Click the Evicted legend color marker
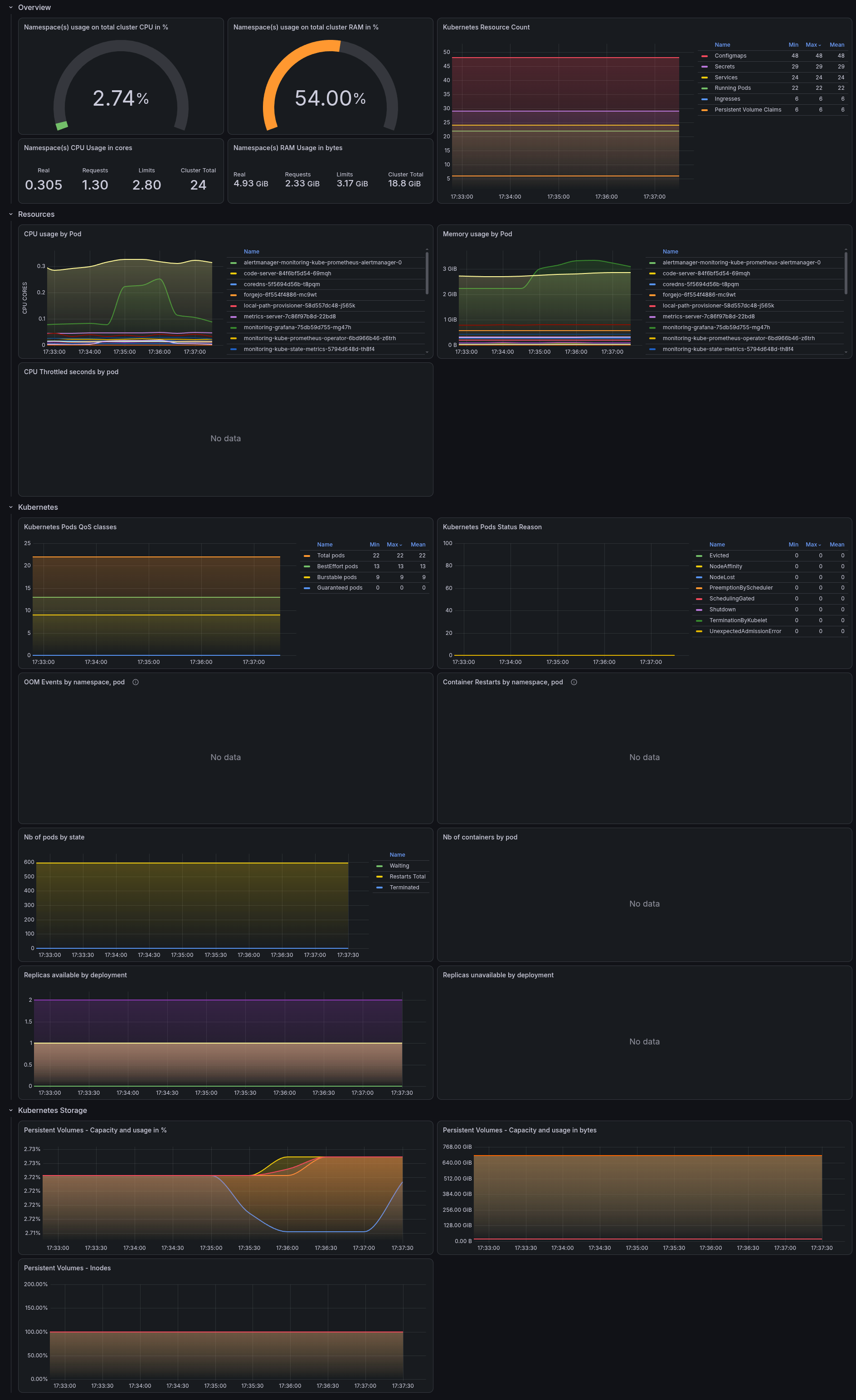Screen dimensions: 856x1400 click(x=699, y=556)
